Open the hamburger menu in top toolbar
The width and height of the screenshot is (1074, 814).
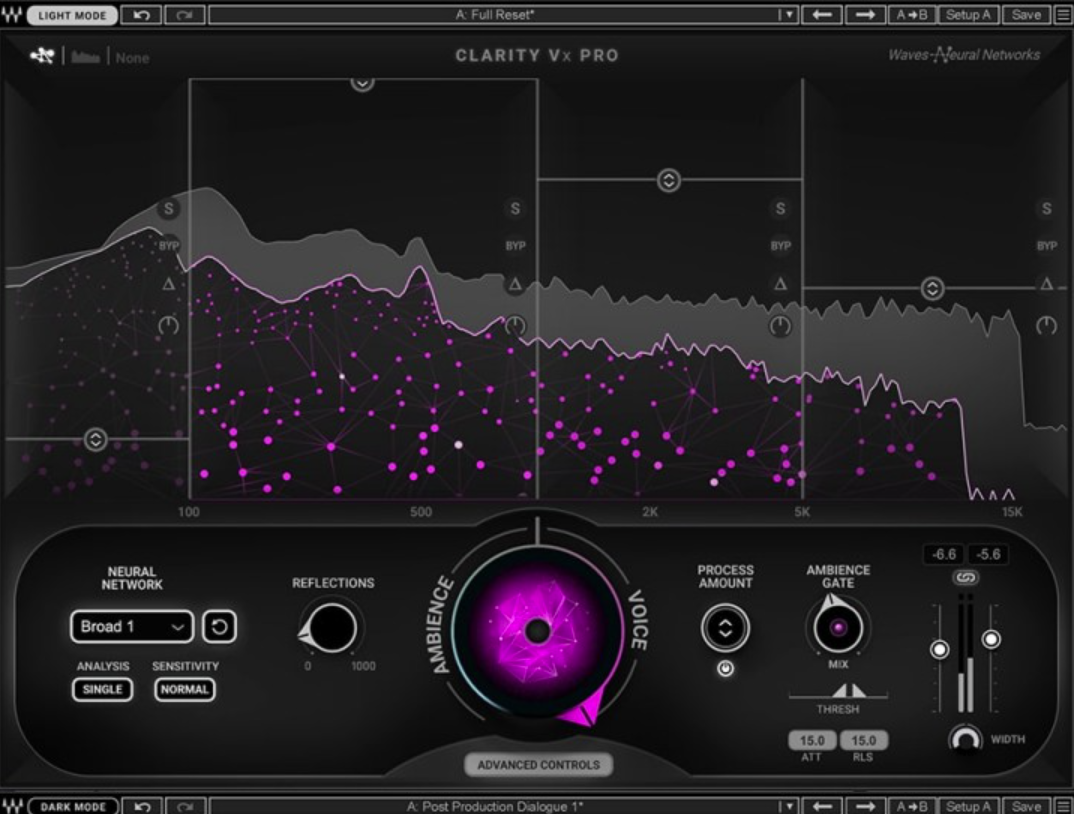pyautogui.click(x=1063, y=15)
